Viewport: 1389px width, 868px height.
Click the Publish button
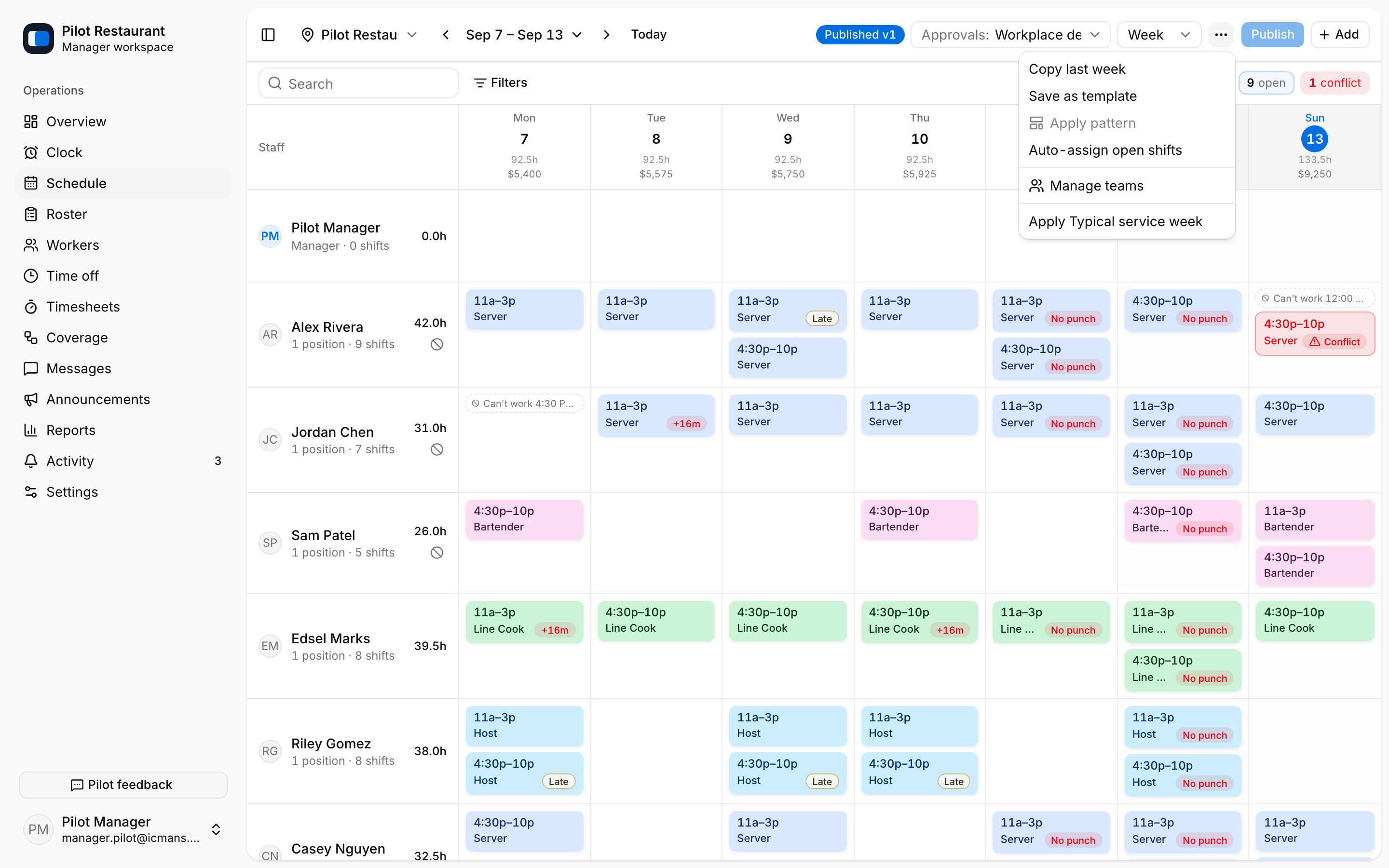(1272, 34)
